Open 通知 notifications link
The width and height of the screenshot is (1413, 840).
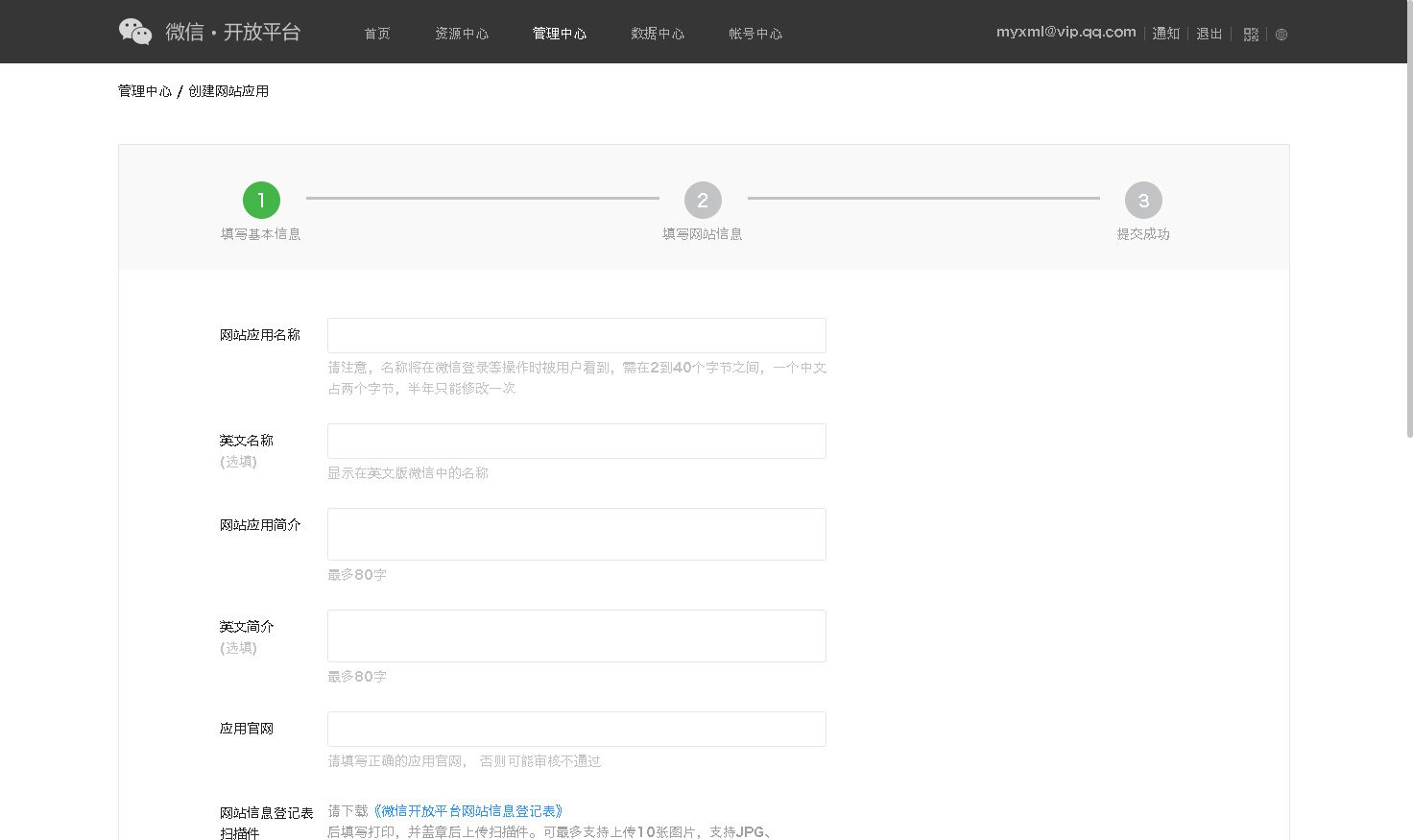[1166, 34]
